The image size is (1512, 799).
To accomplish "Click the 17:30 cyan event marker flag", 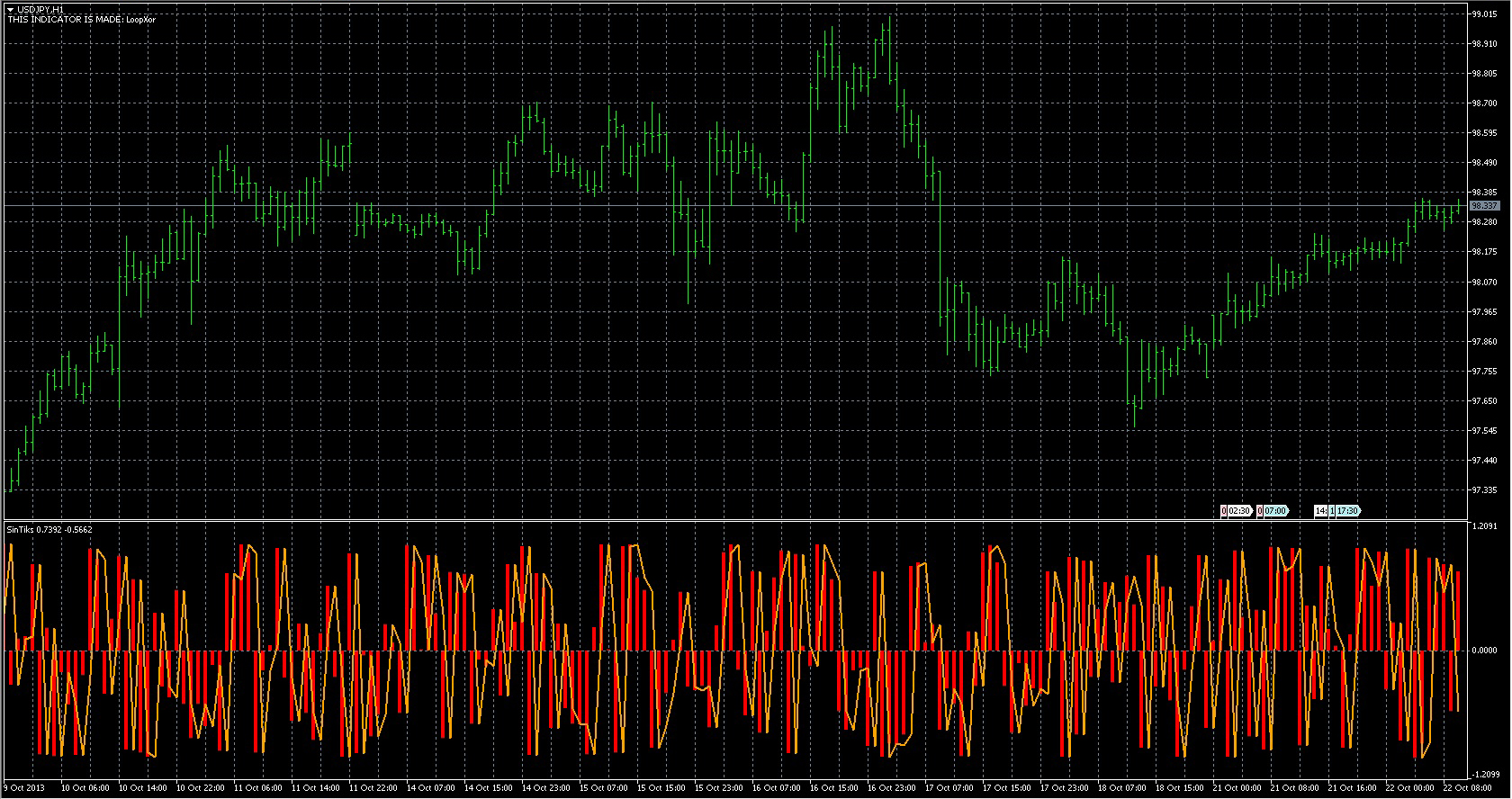I will (x=1347, y=511).
